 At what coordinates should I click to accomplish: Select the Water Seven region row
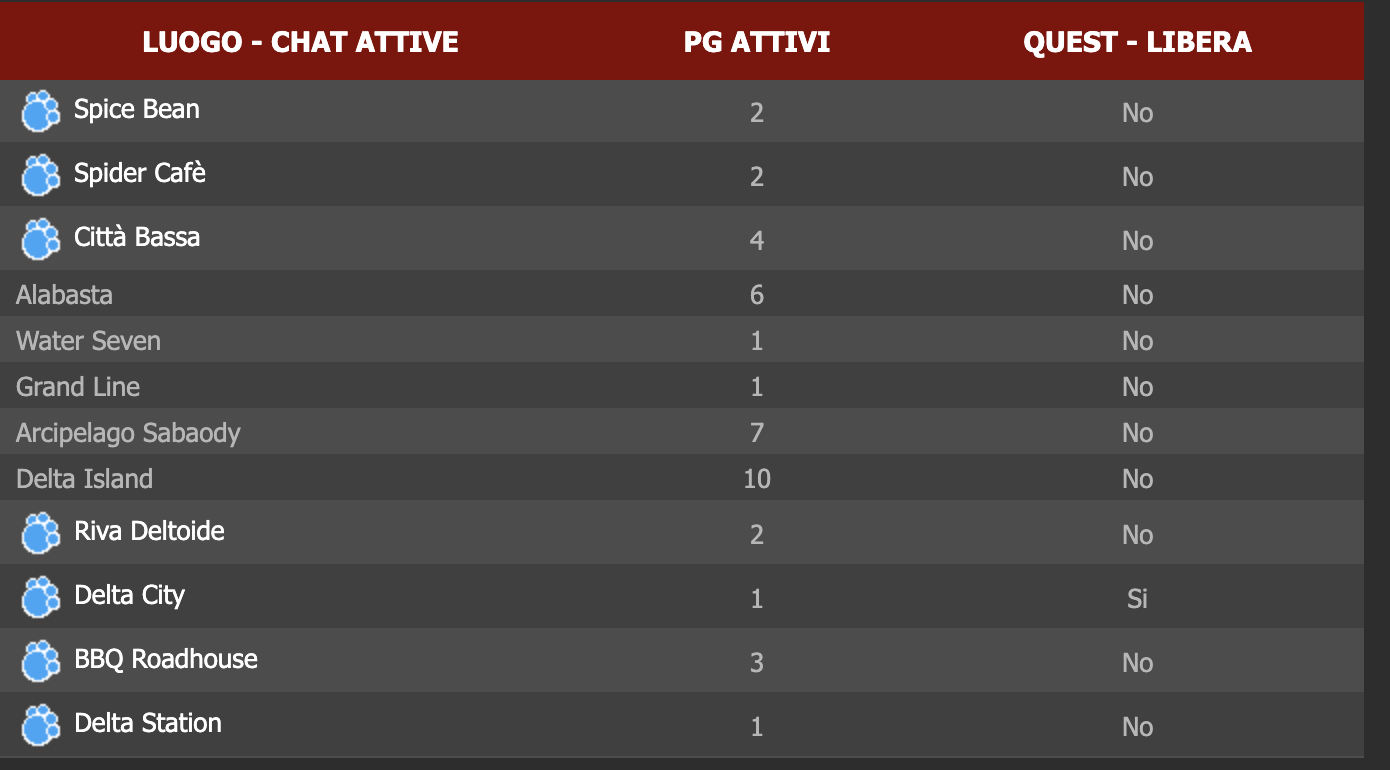682,340
